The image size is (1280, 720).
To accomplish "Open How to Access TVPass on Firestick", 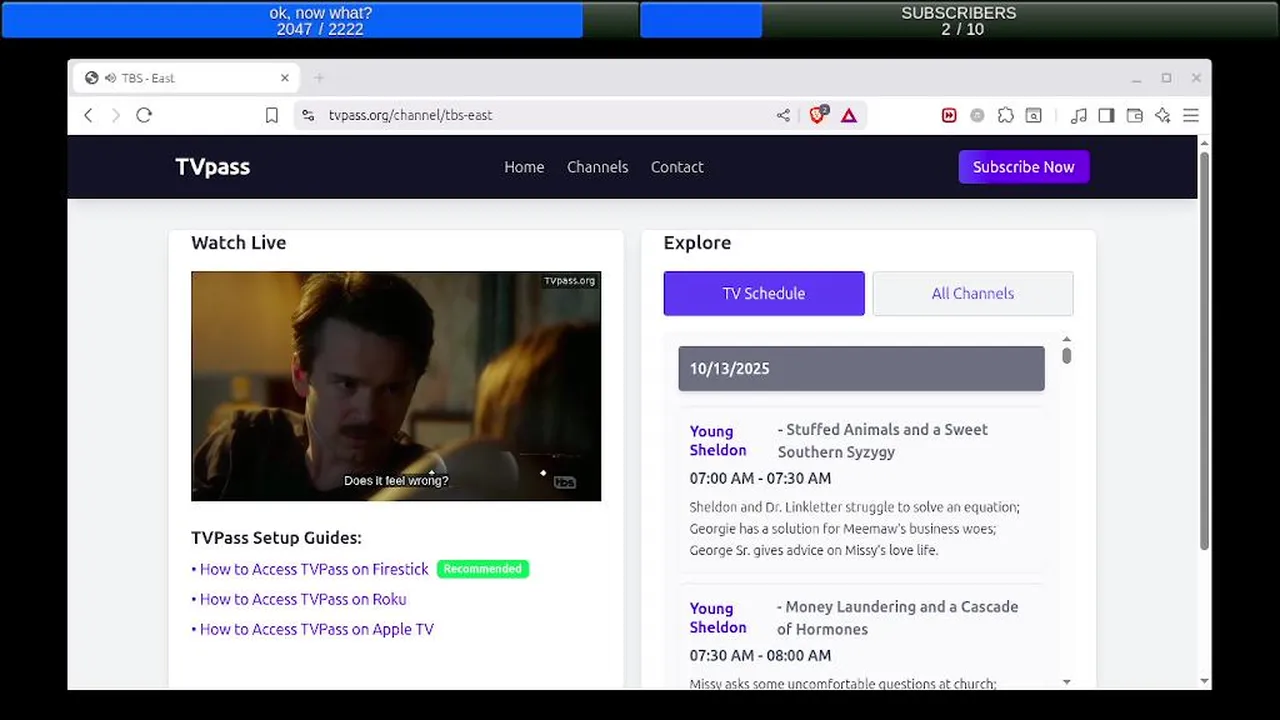I will coord(314,569).
